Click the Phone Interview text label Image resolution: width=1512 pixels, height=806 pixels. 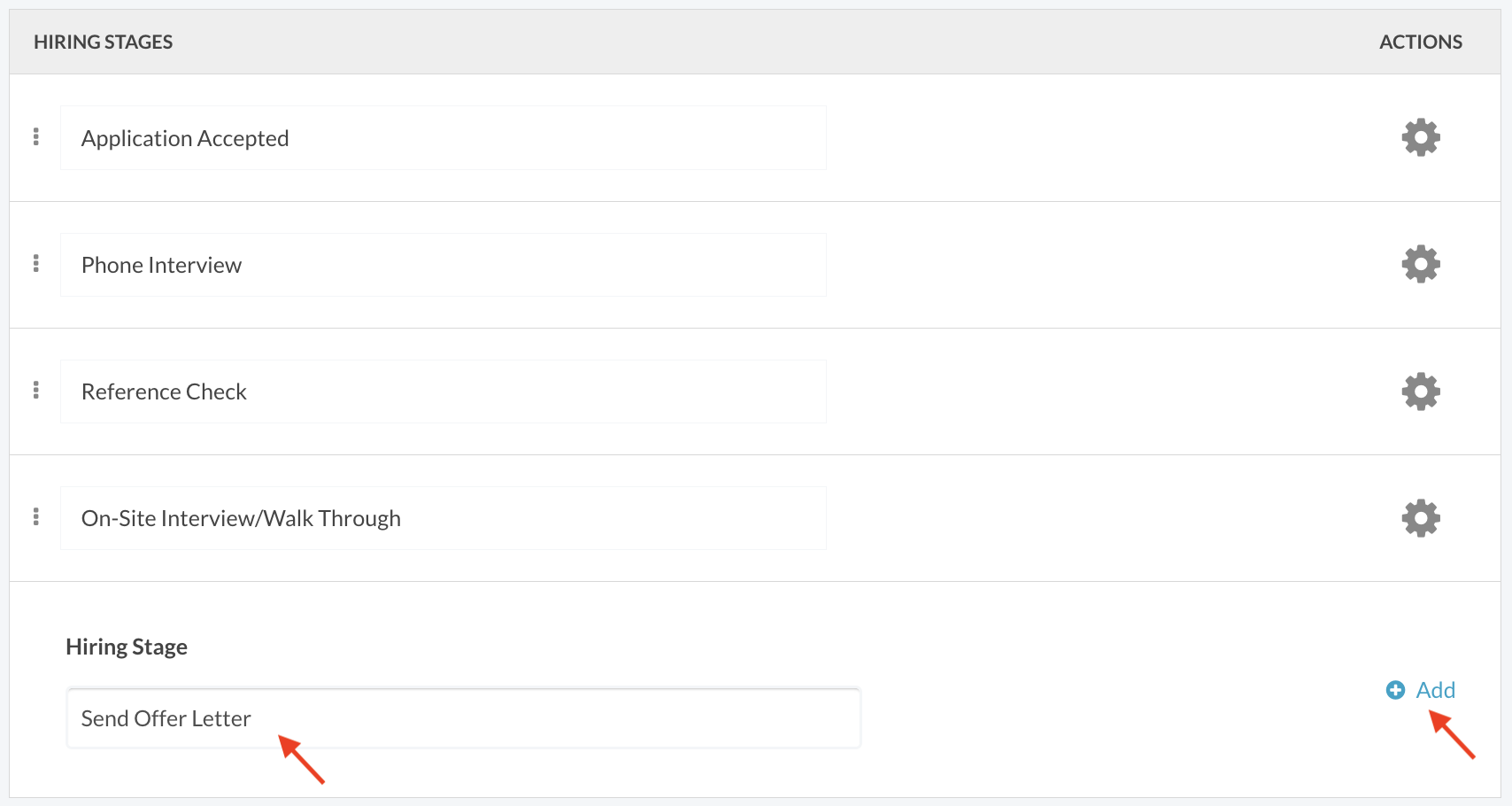click(161, 265)
